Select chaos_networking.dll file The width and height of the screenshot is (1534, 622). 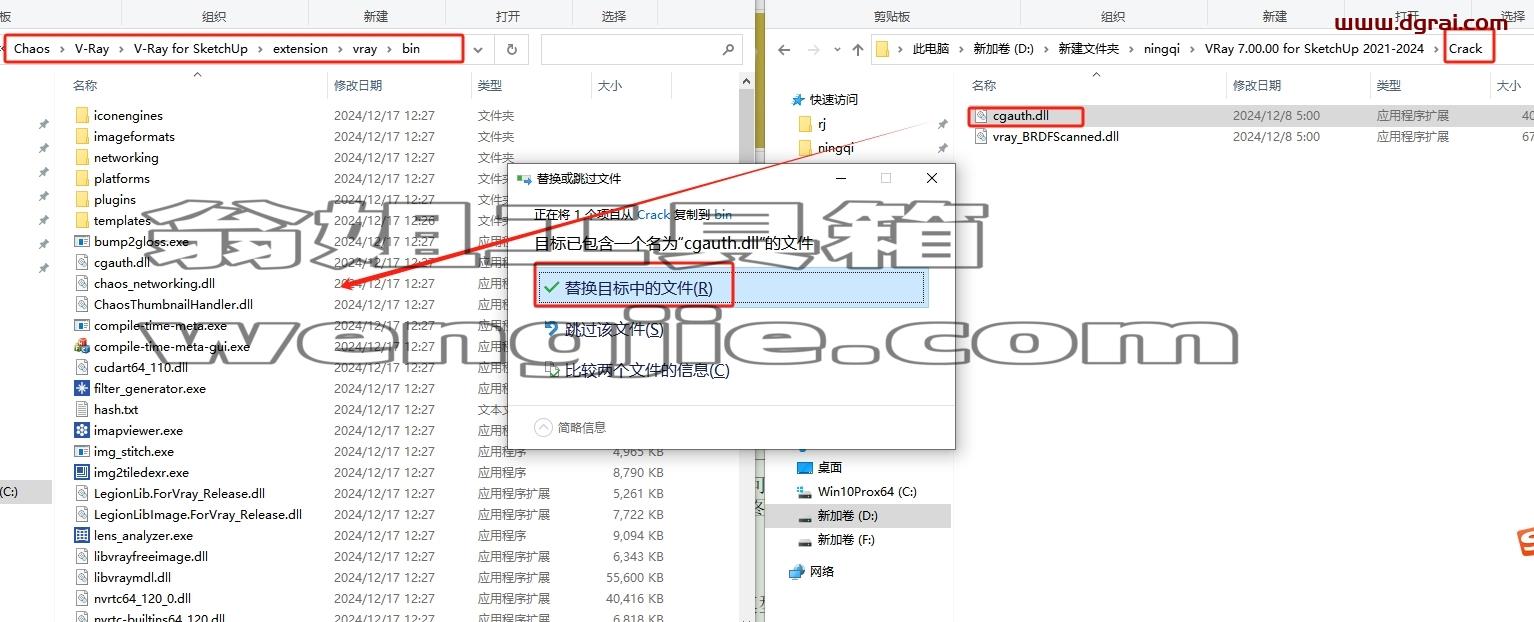154,283
